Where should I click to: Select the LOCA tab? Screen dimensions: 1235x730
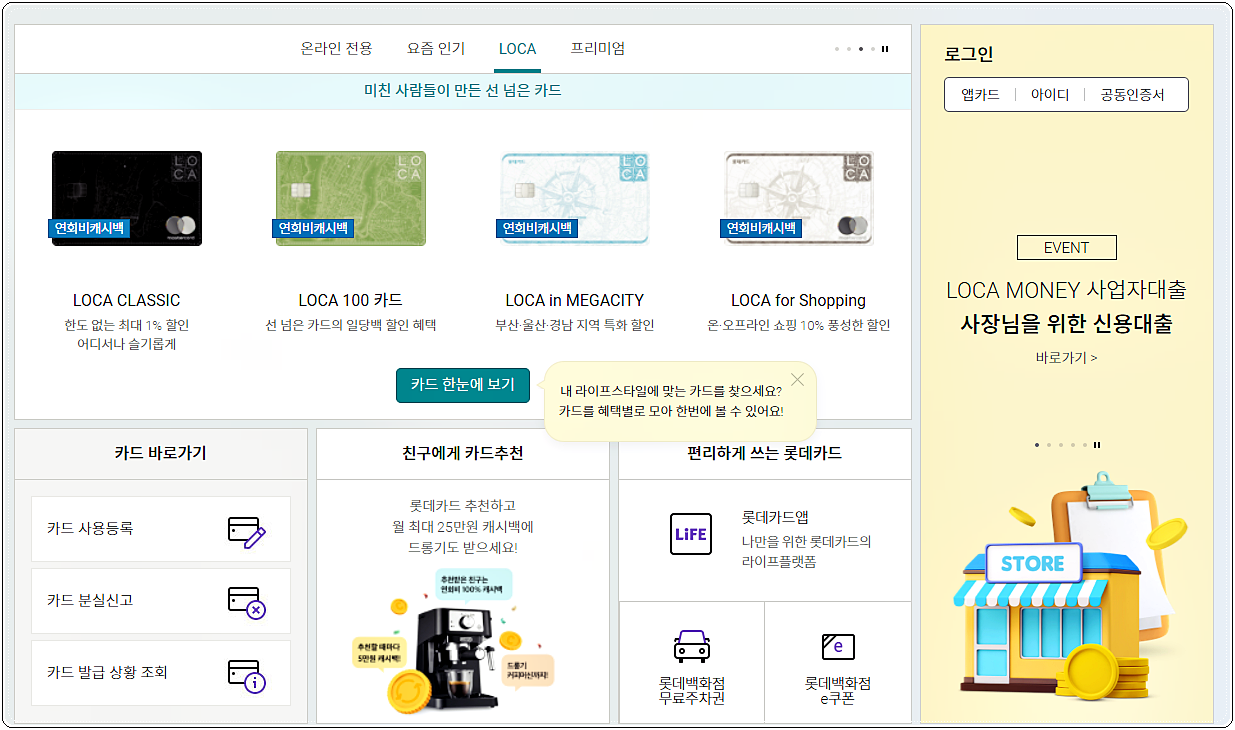point(517,48)
